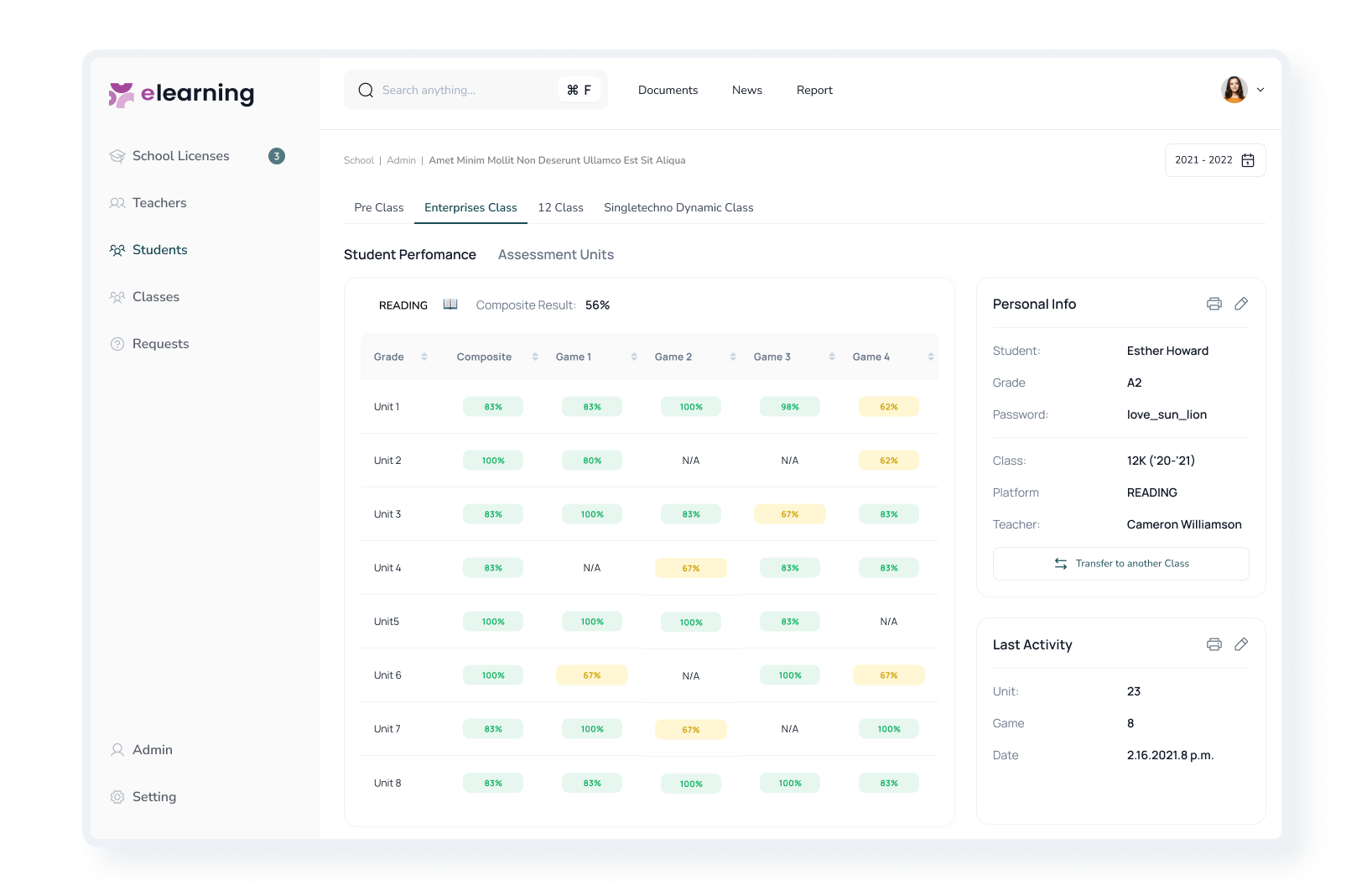This screenshot has height=896, width=1372.
Task: Click the yellow 62% badge in Unit 1
Action: [889, 407]
